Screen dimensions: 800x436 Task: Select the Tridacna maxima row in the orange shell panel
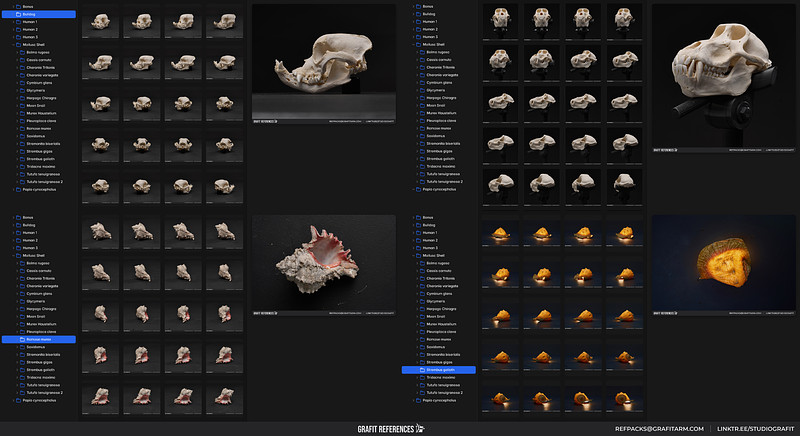point(439,378)
